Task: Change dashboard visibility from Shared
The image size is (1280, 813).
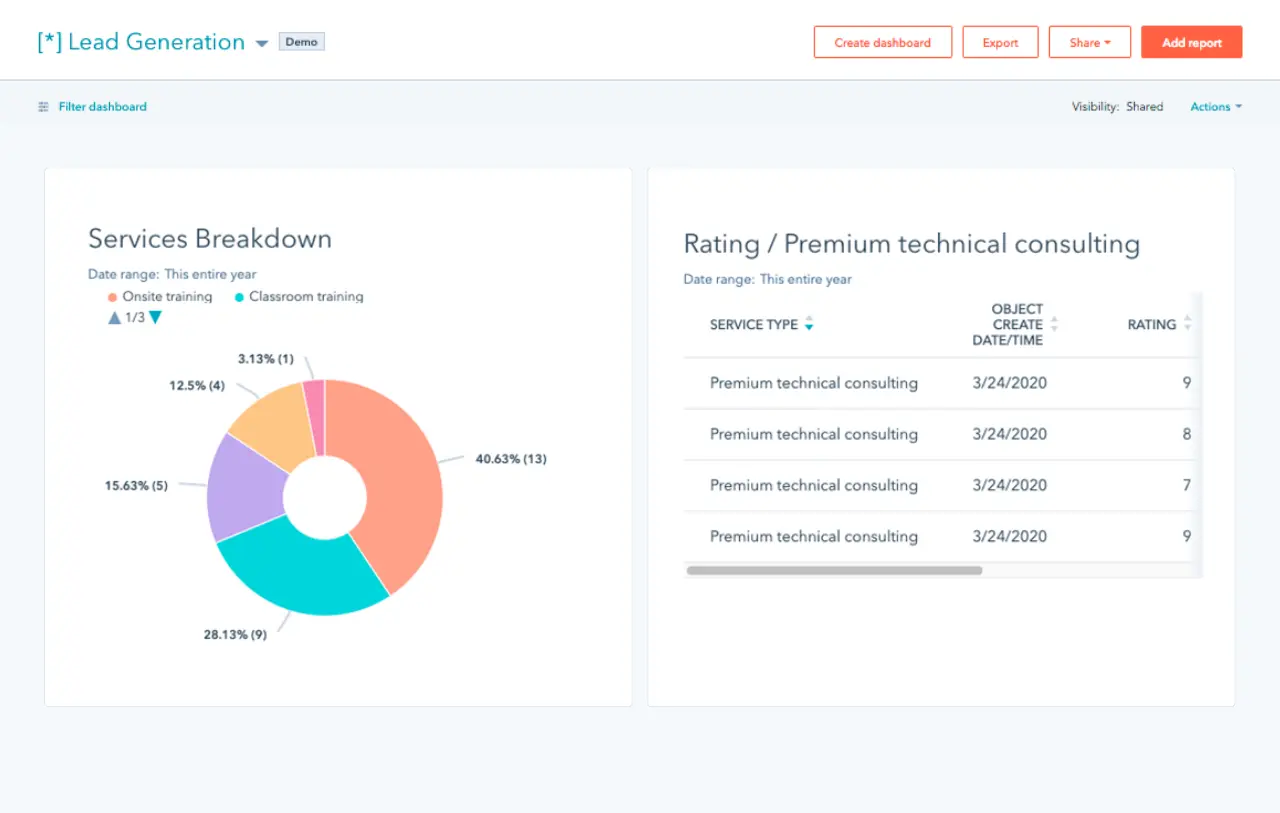Action: (x=1144, y=106)
